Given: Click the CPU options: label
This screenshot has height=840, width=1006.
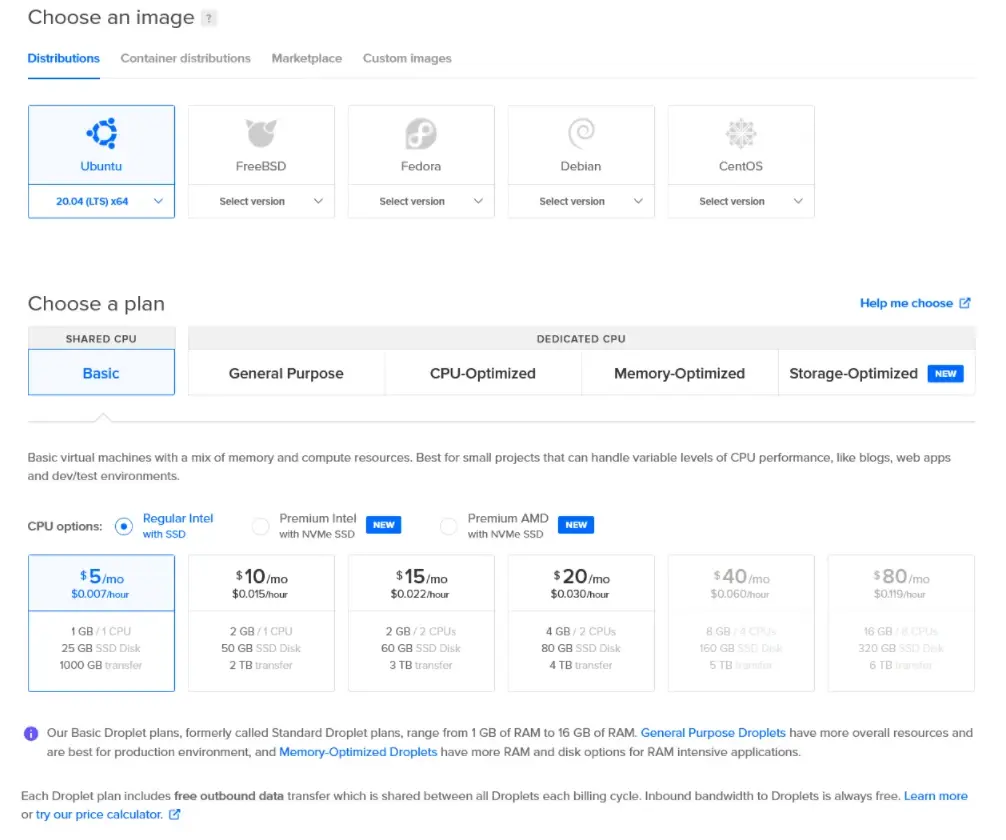Looking at the screenshot, I should point(65,526).
